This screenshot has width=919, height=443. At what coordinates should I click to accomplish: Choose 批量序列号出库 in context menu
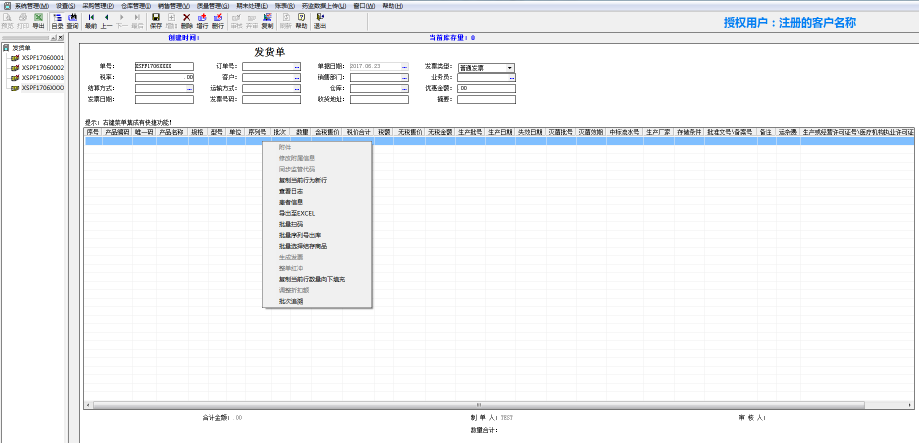click(317, 235)
